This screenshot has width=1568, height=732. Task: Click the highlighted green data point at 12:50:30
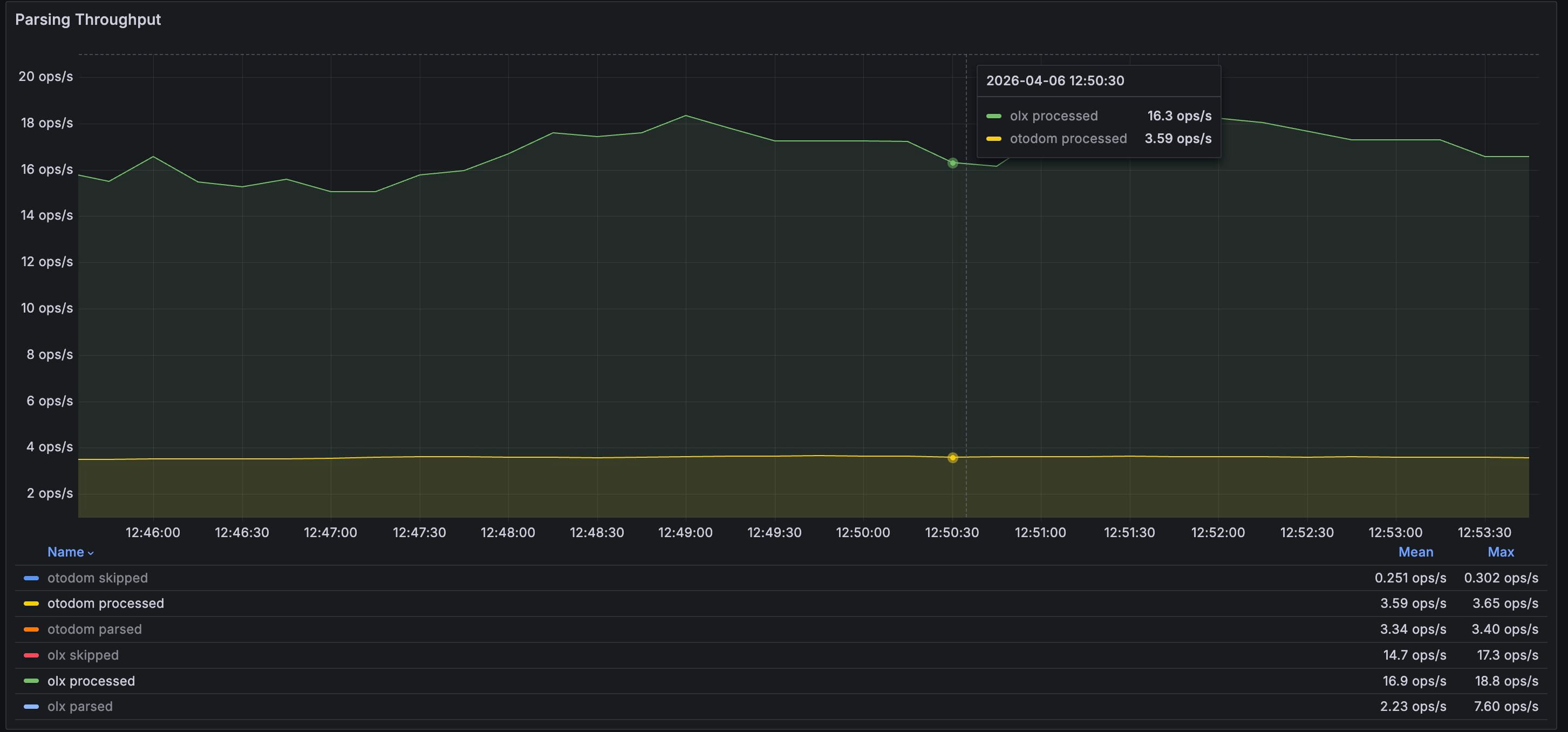coord(952,162)
